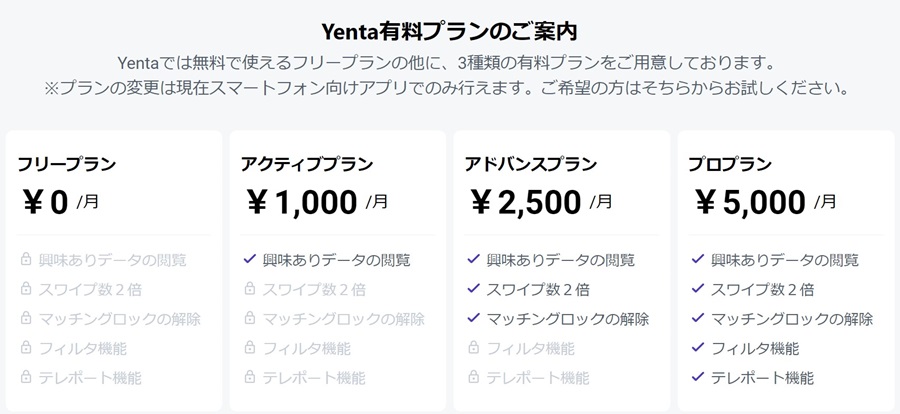Click lock icon beside フリープラン 興味ありデータの閲覧
The width and height of the screenshot is (900, 414).
click(26, 259)
